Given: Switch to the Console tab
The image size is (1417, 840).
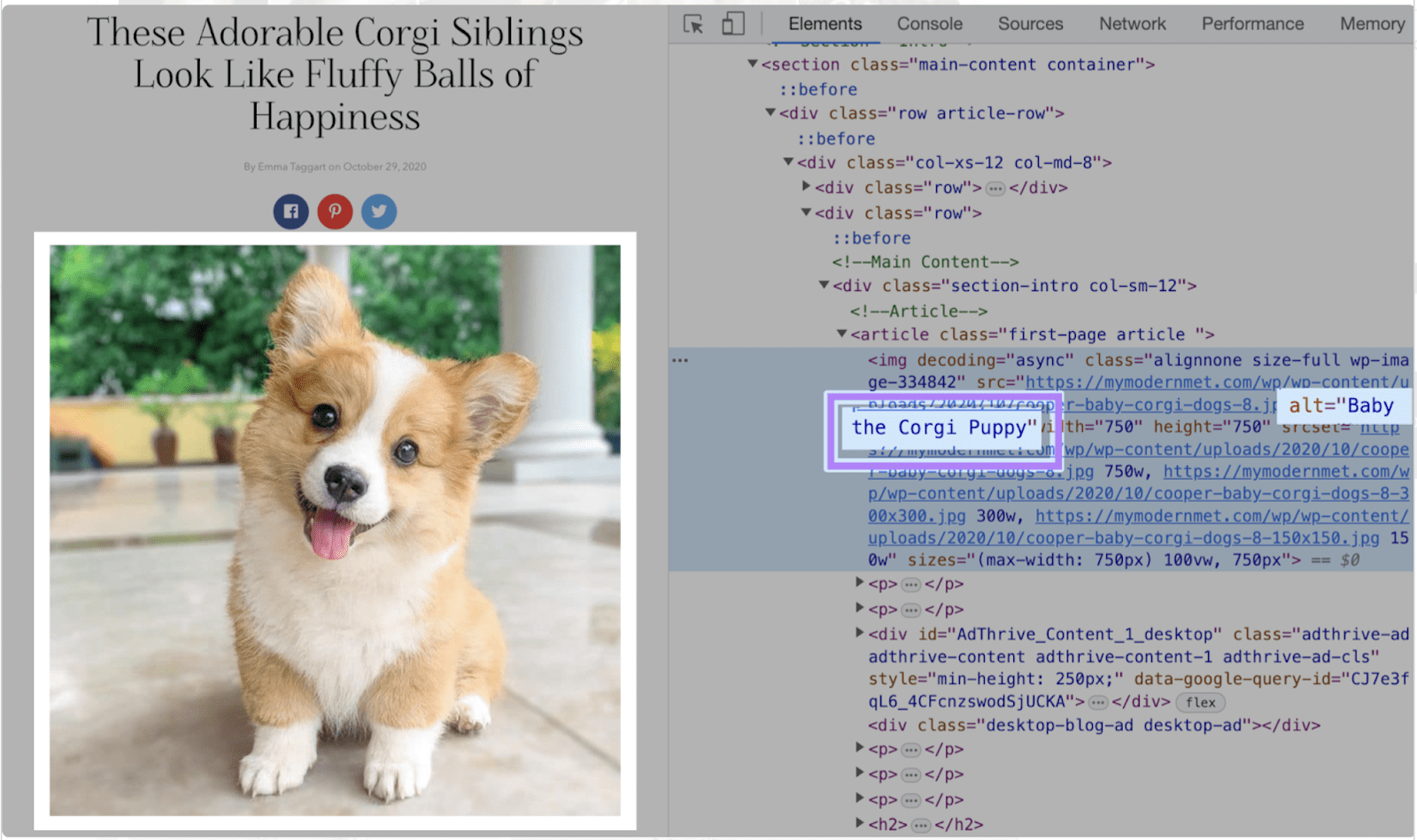Looking at the screenshot, I should (x=928, y=24).
